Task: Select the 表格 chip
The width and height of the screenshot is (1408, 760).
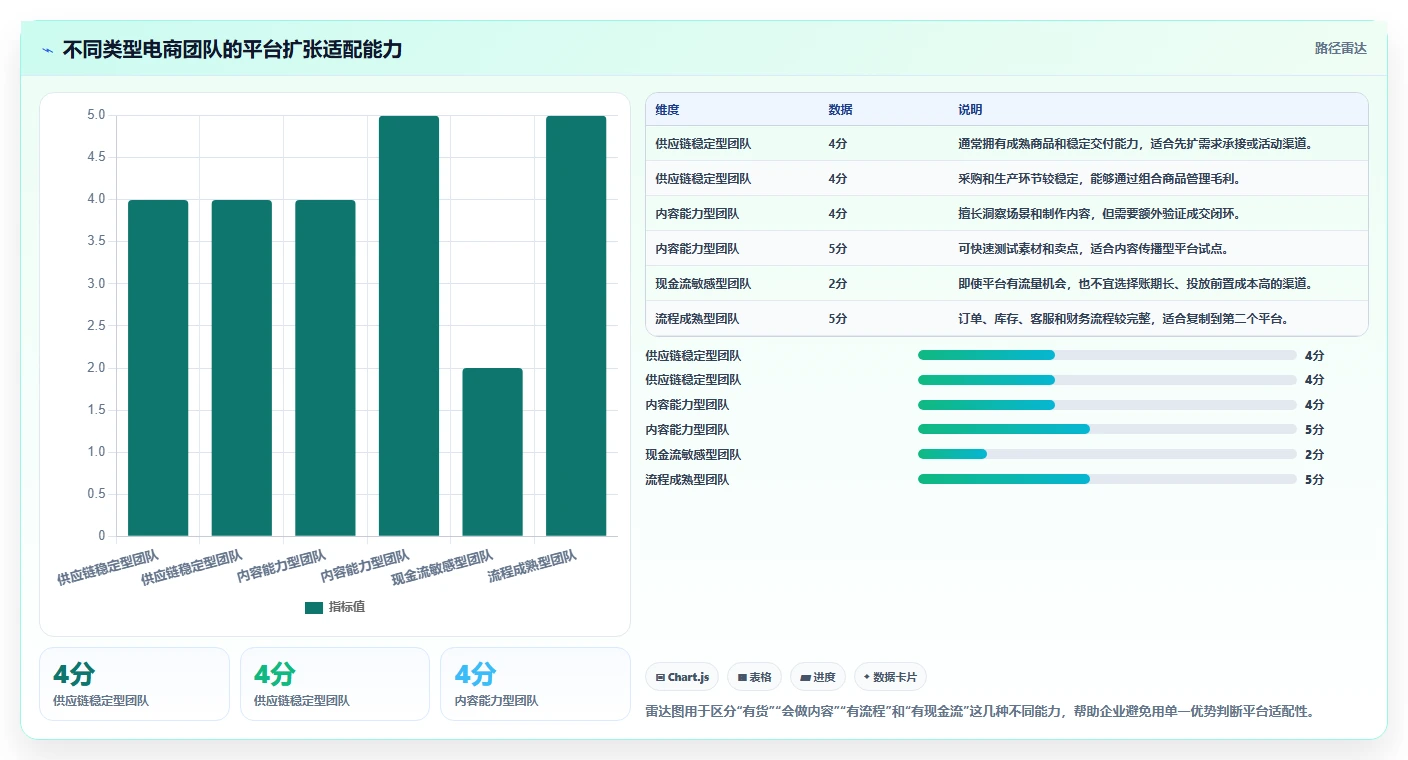Action: pyautogui.click(x=754, y=677)
